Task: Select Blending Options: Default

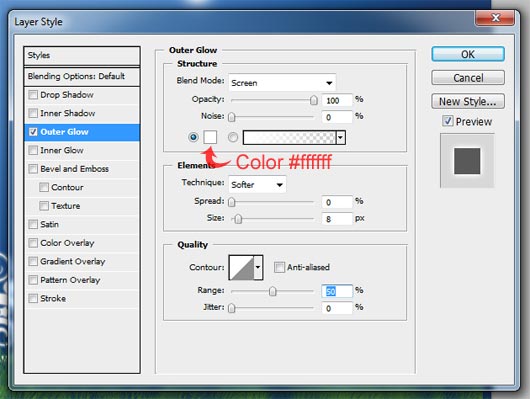Action: point(82,76)
